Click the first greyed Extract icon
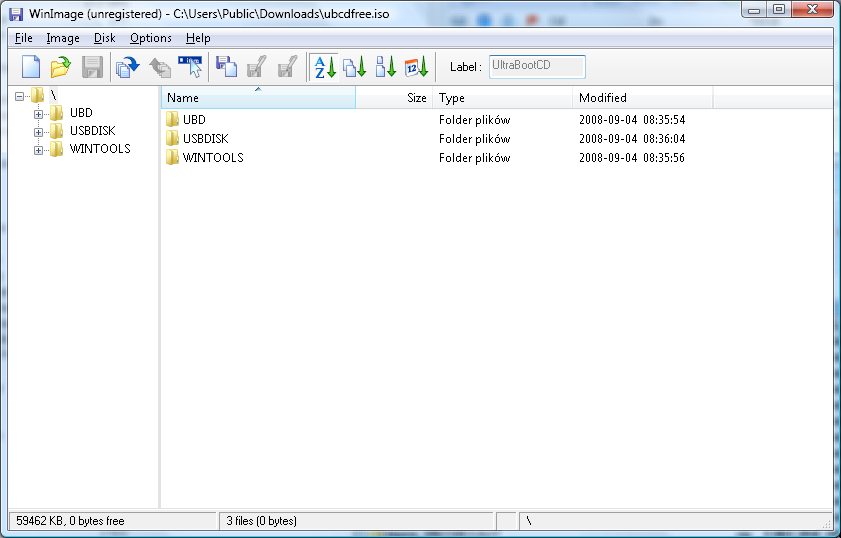Viewport: 841px width, 538px height. (x=257, y=67)
